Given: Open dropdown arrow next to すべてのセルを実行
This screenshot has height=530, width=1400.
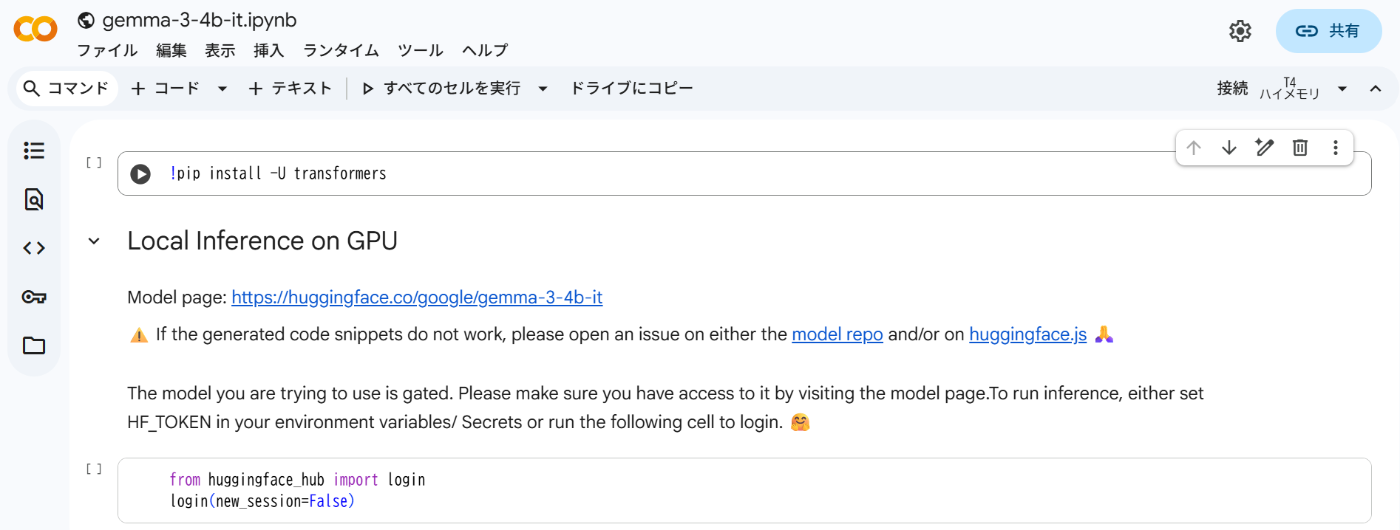Looking at the screenshot, I should [543, 89].
